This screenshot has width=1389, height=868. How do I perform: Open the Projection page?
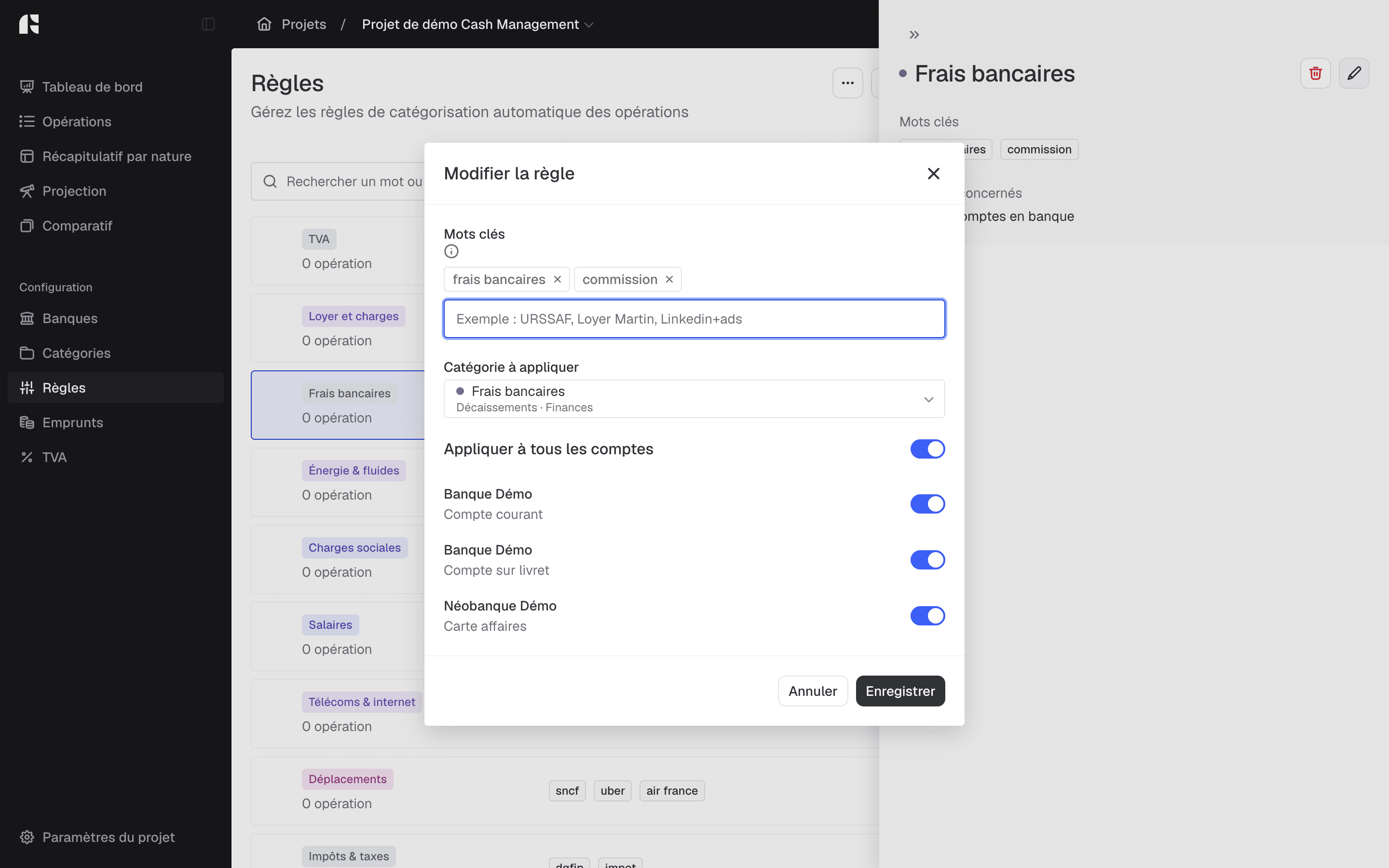115,191
